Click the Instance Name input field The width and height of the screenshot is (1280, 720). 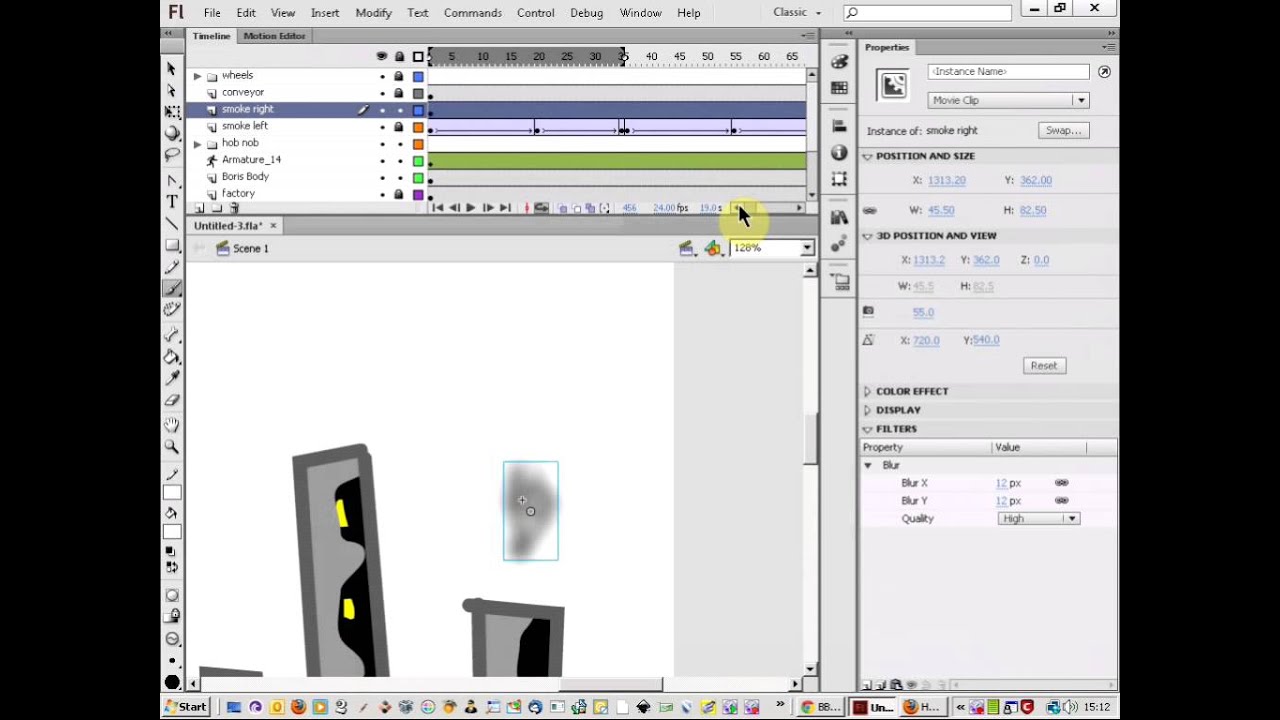1008,72
